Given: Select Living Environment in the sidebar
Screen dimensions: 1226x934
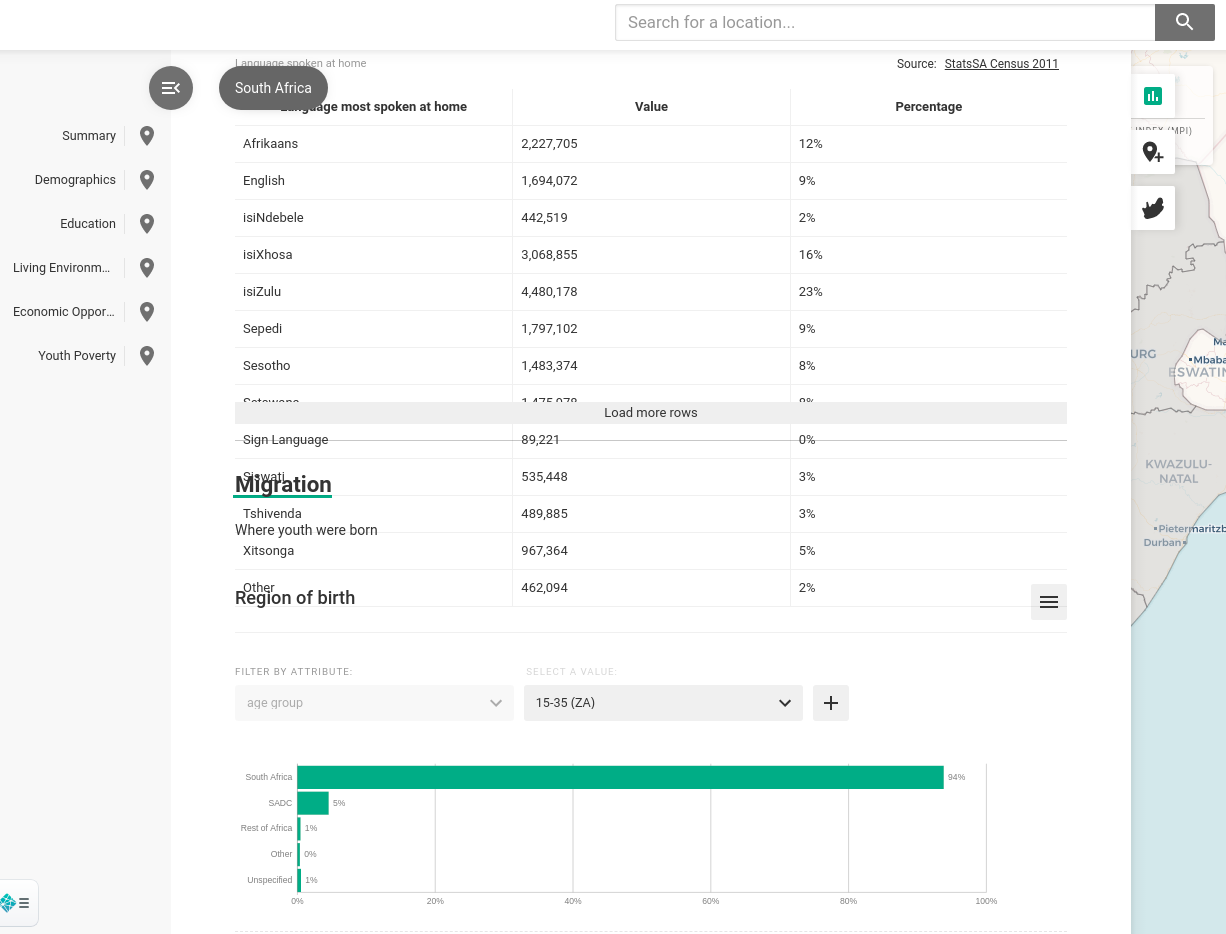Looking at the screenshot, I should coord(61,267).
